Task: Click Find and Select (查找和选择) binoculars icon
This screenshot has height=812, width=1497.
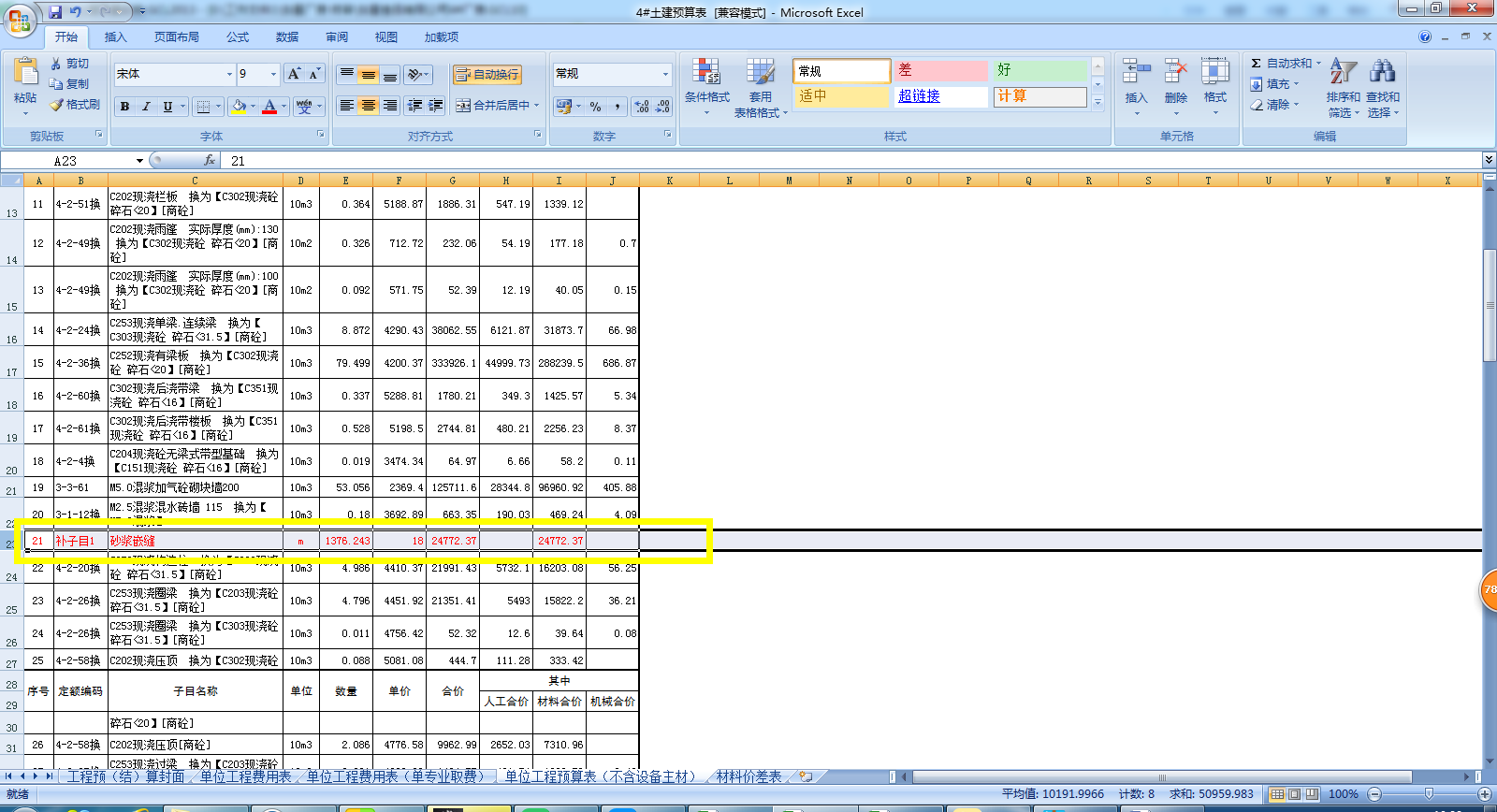Action: (x=1382, y=72)
